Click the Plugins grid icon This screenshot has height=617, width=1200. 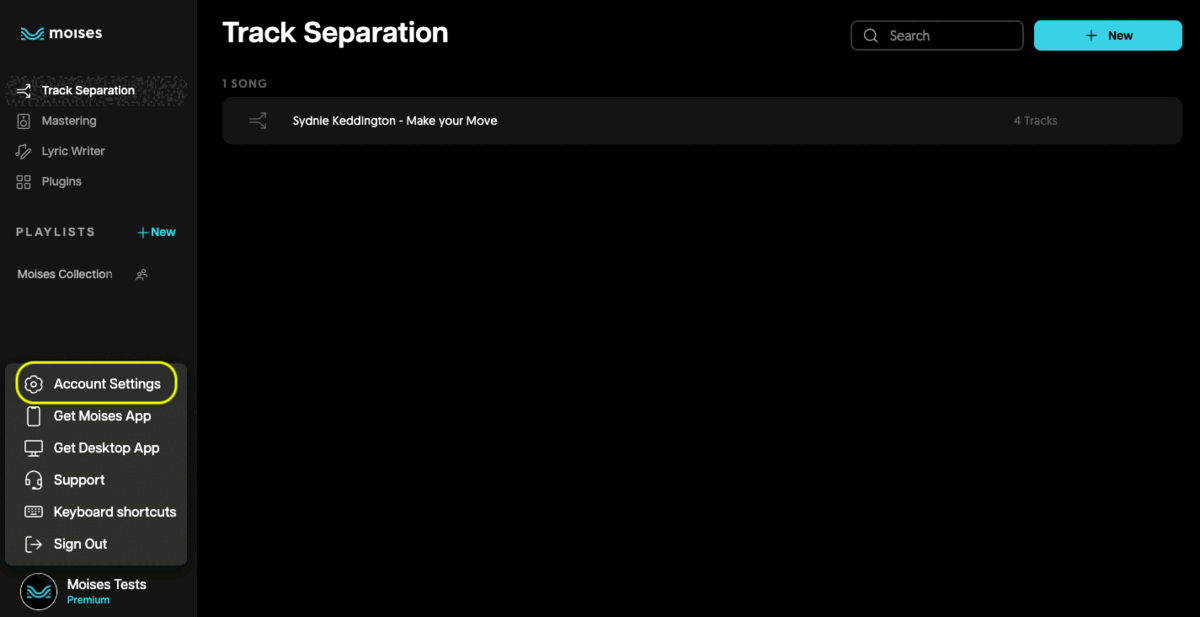24,182
